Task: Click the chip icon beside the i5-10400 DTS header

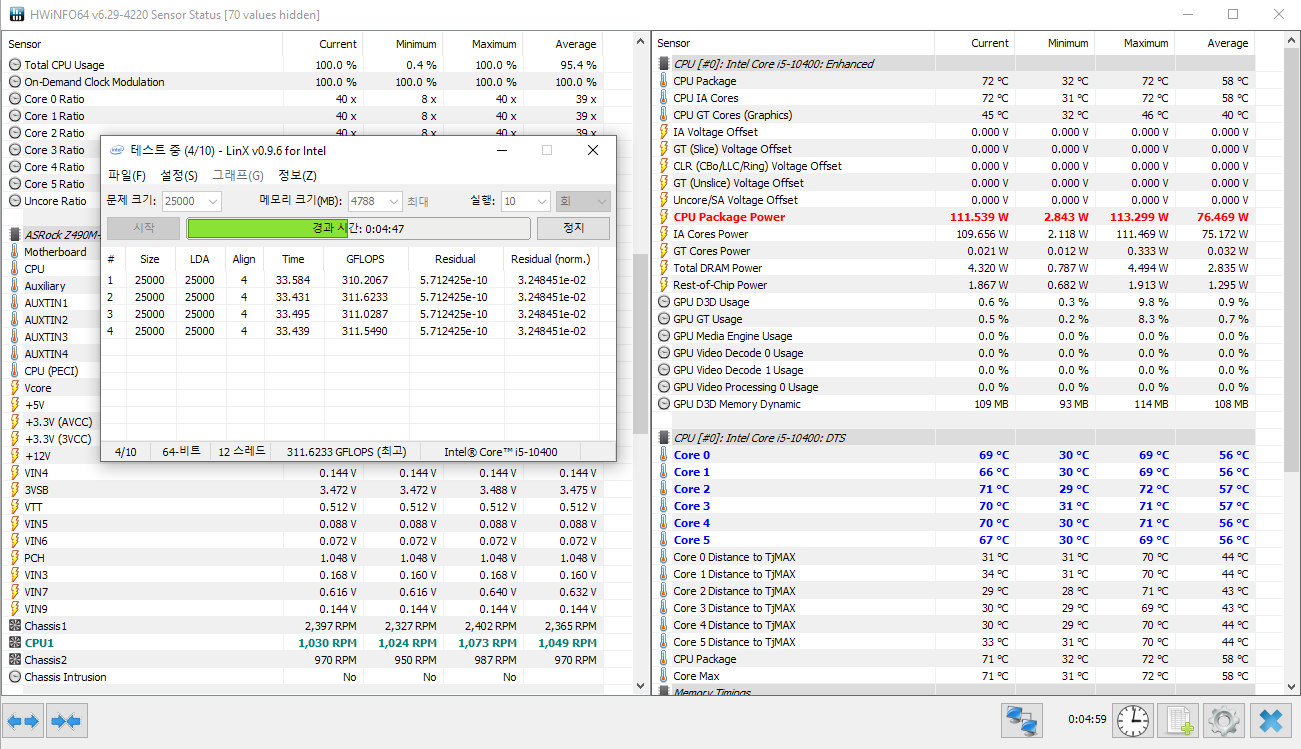Action: point(664,438)
